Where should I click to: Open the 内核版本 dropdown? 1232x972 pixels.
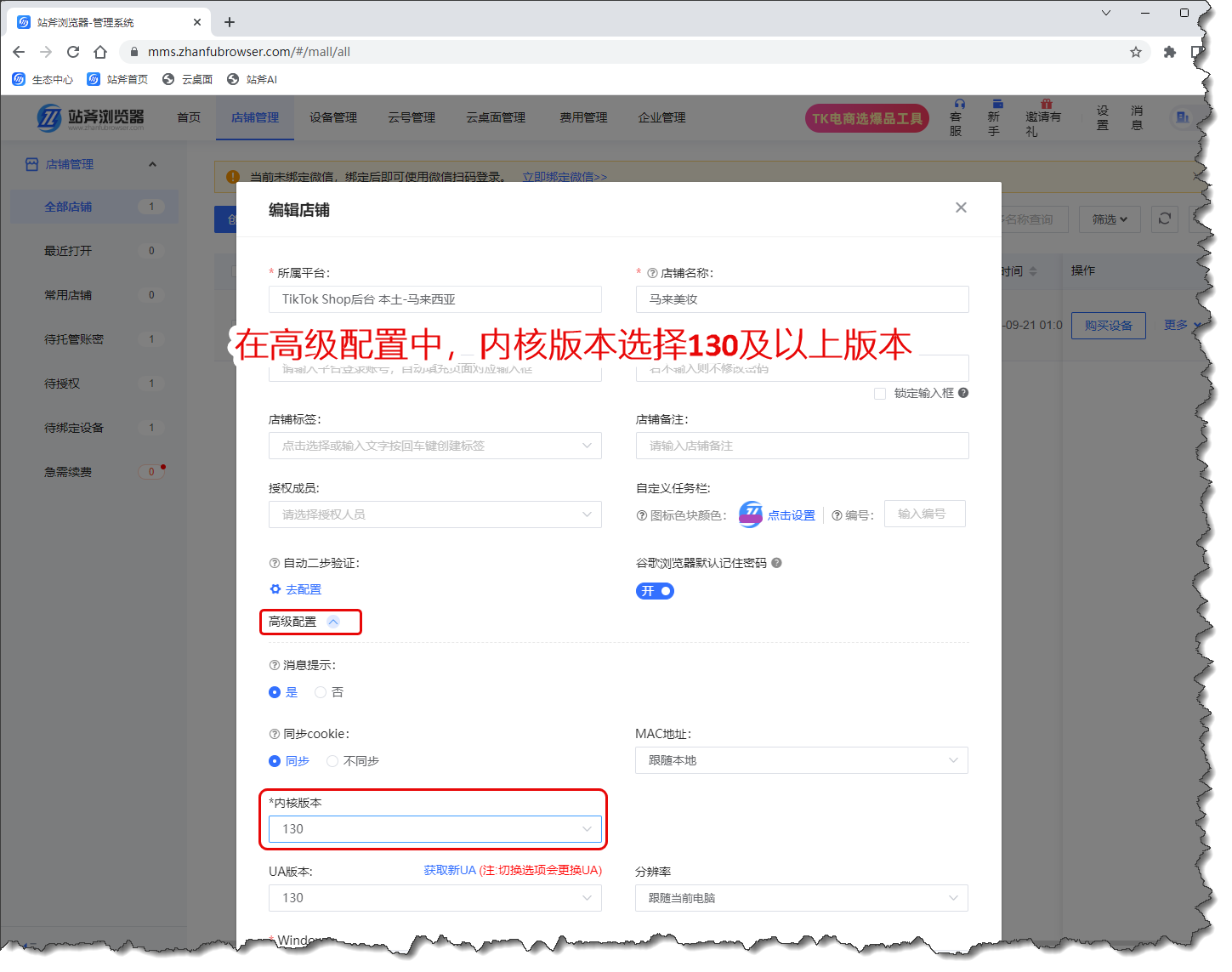[x=434, y=829]
